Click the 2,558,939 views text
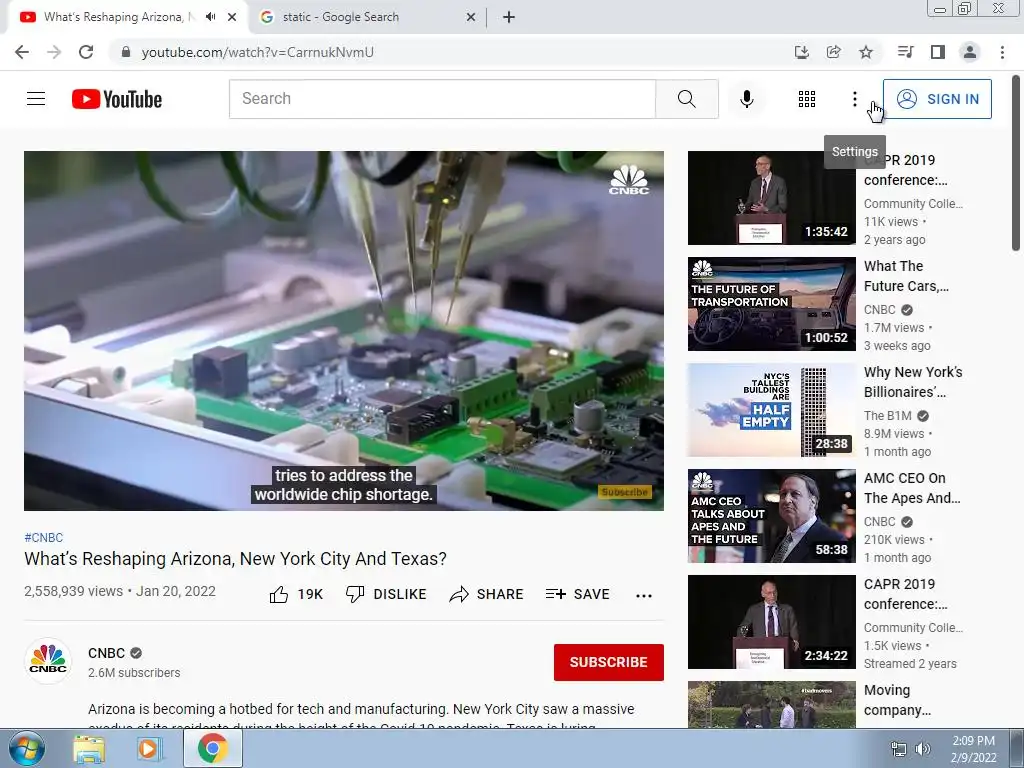This screenshot has height=768, width=1024. tap(73, 591)
